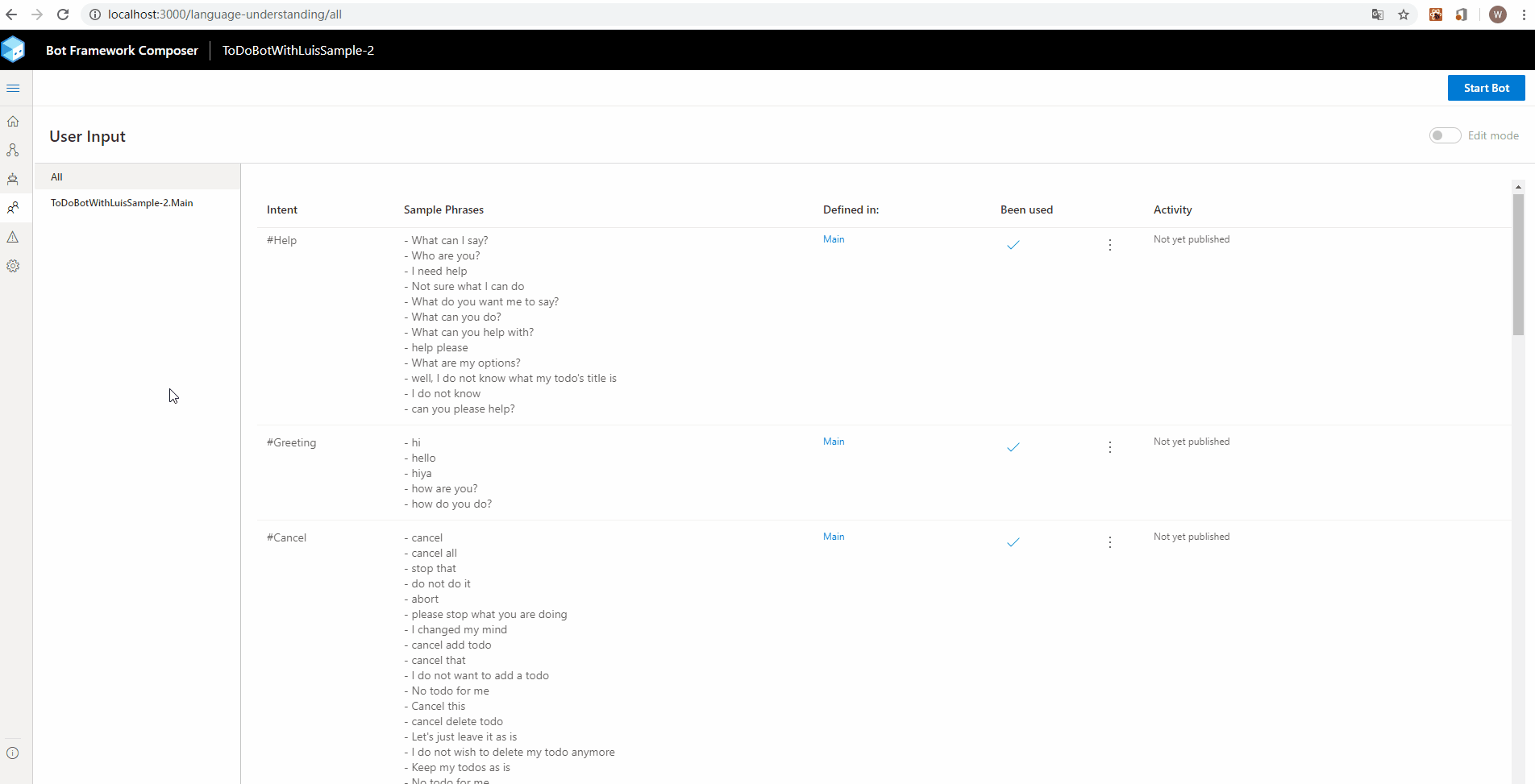Viewport: 1535px width, 784px height.
Task: Click 'Not yet published' for #Greeting
Action: tap(1192, 442)
